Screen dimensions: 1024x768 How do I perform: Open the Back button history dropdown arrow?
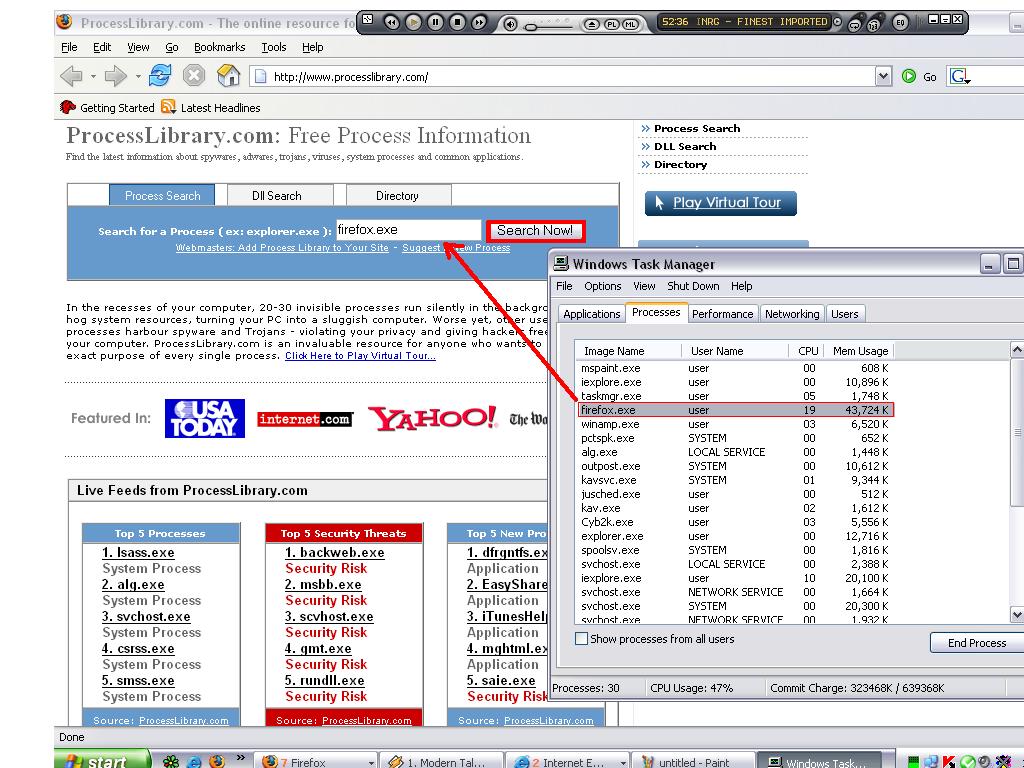click(94, 76)
